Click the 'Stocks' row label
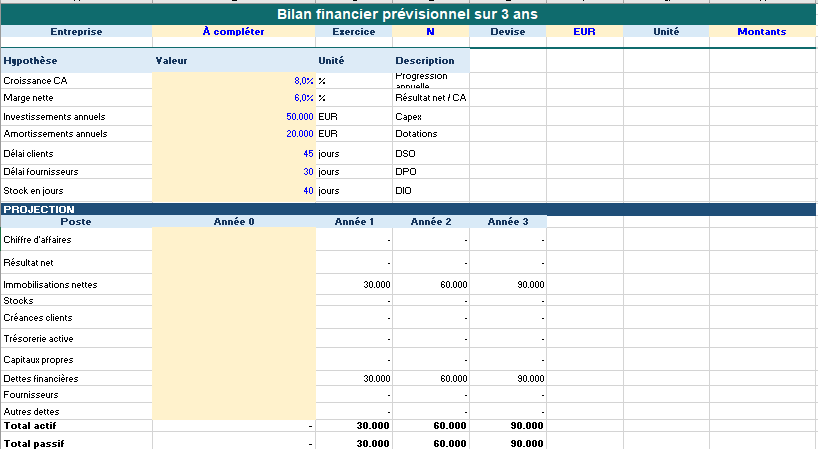This screenshot has width=818, height=449. point(76,300)
